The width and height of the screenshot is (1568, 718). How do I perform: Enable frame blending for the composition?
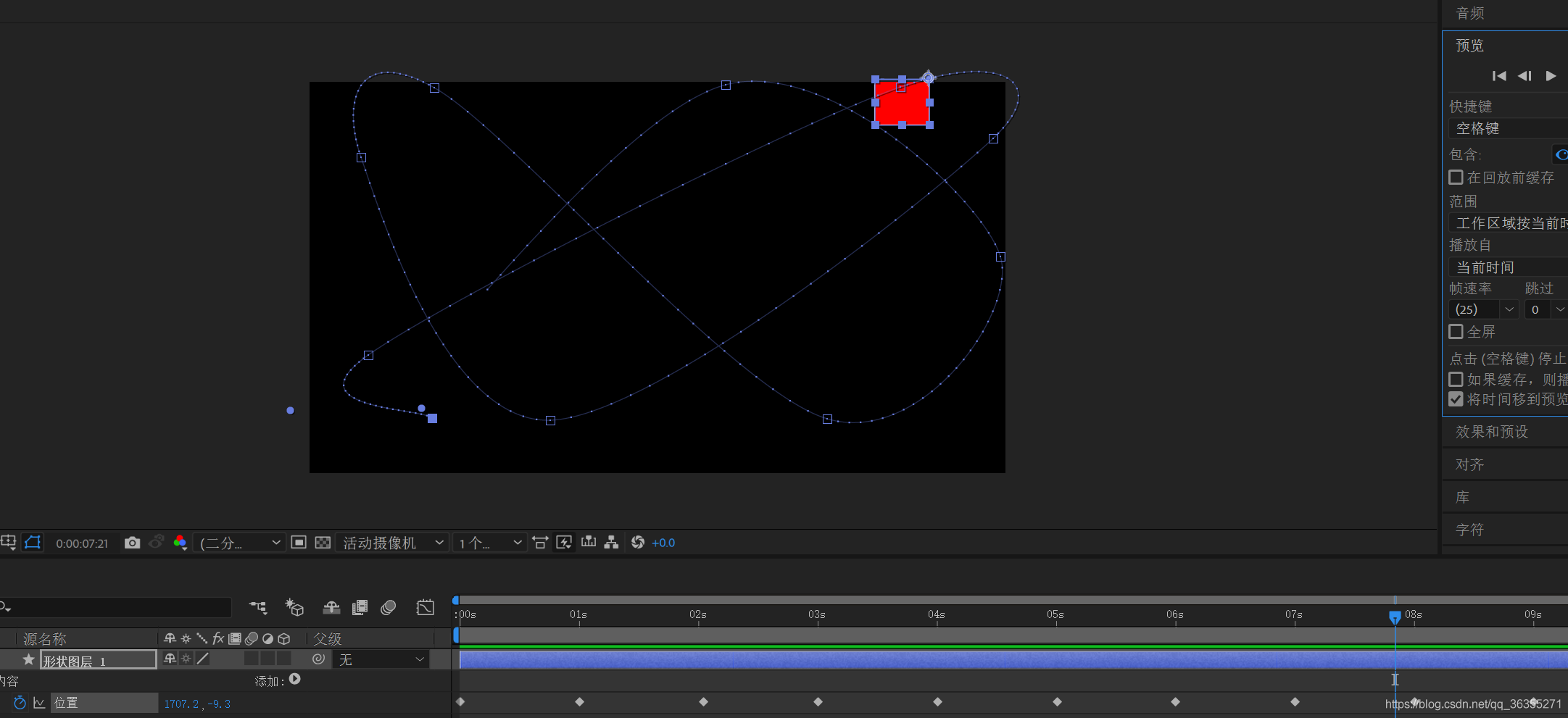[360, 607]
